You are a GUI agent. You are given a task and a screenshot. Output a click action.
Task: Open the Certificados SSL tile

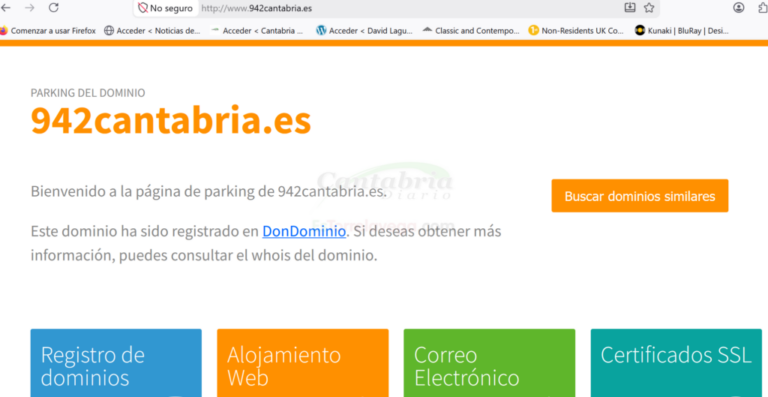(x=676, y=363)
